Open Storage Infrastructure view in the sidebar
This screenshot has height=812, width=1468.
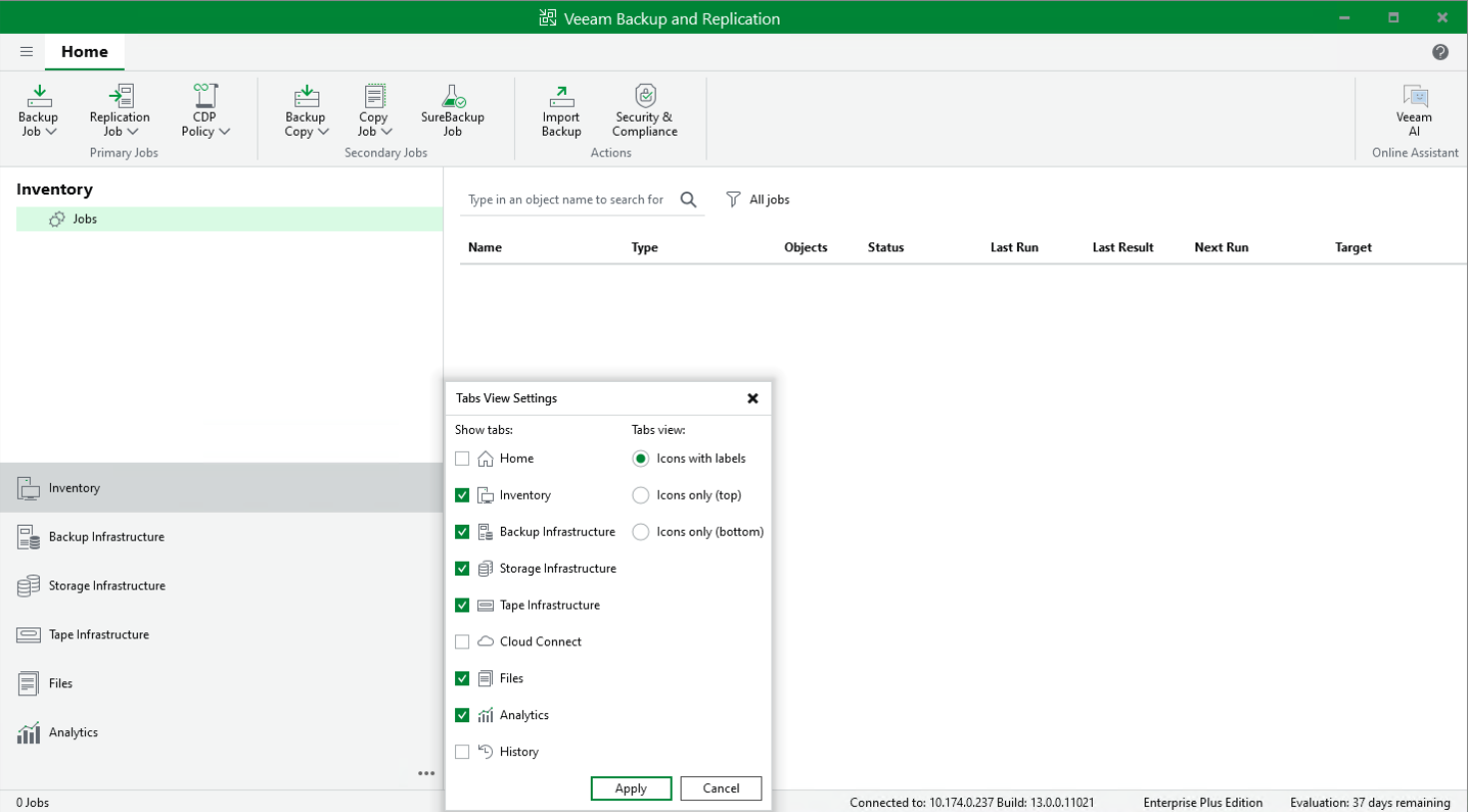point(222,586)
